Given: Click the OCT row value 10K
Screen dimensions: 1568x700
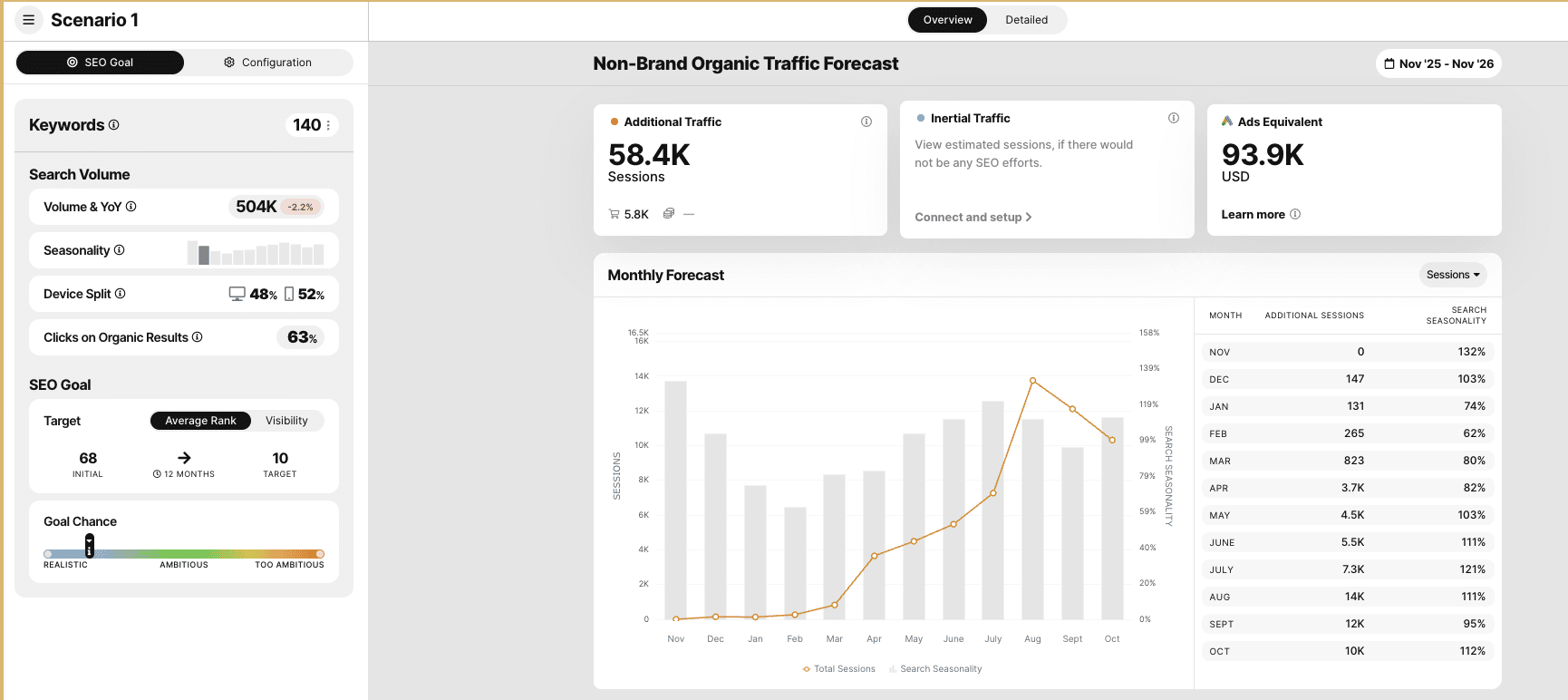Looking at the screenshot, I should click(x=1354, y=651).
